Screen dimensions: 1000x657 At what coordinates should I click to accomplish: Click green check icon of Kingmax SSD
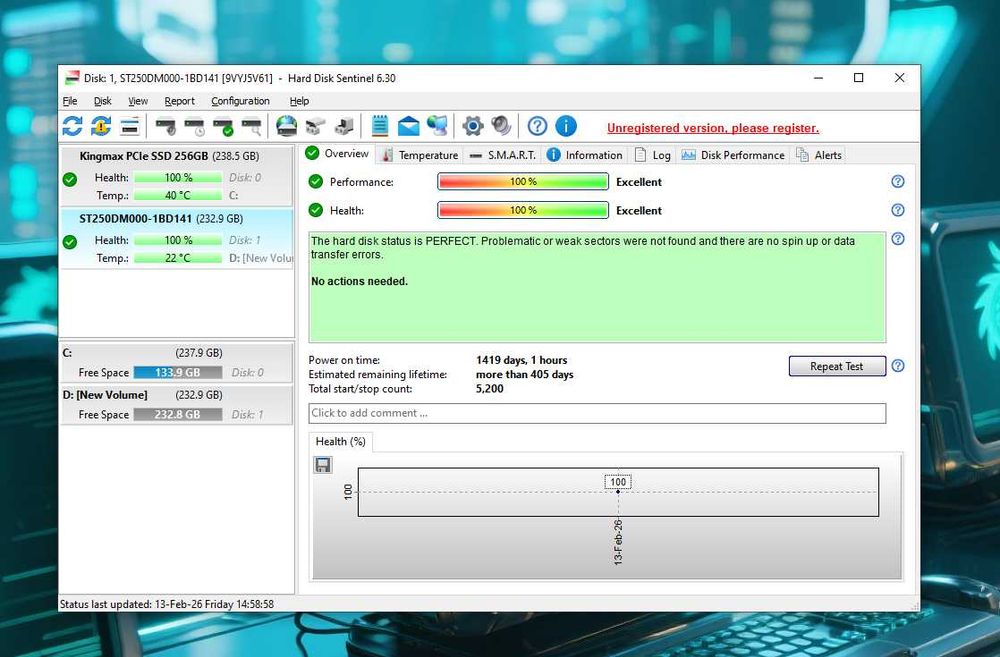tap(70, 179)
